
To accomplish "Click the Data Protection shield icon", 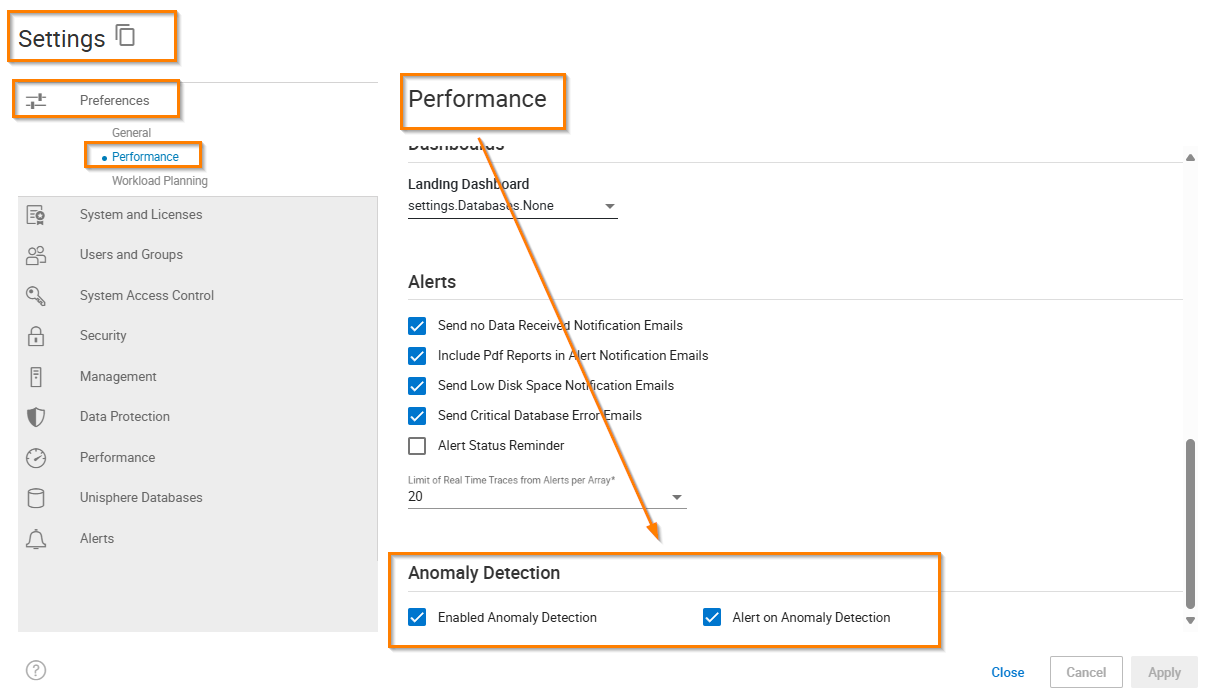I will coord(36,417).
